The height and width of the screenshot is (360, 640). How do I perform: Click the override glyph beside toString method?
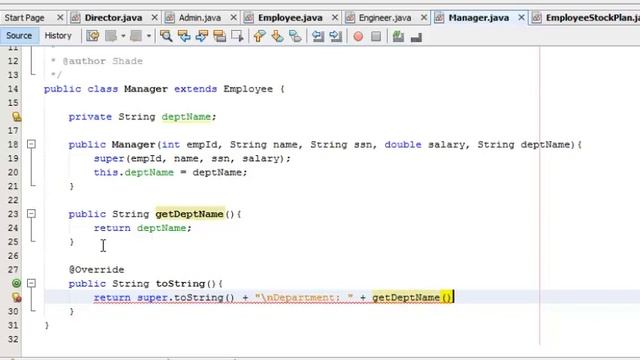(16, 283)
